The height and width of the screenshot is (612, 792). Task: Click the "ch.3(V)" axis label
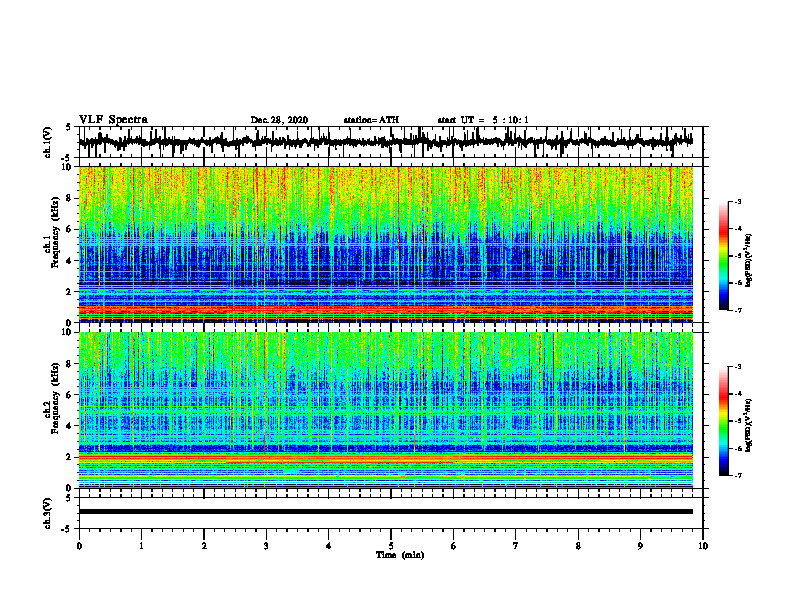tap(48, 513)
